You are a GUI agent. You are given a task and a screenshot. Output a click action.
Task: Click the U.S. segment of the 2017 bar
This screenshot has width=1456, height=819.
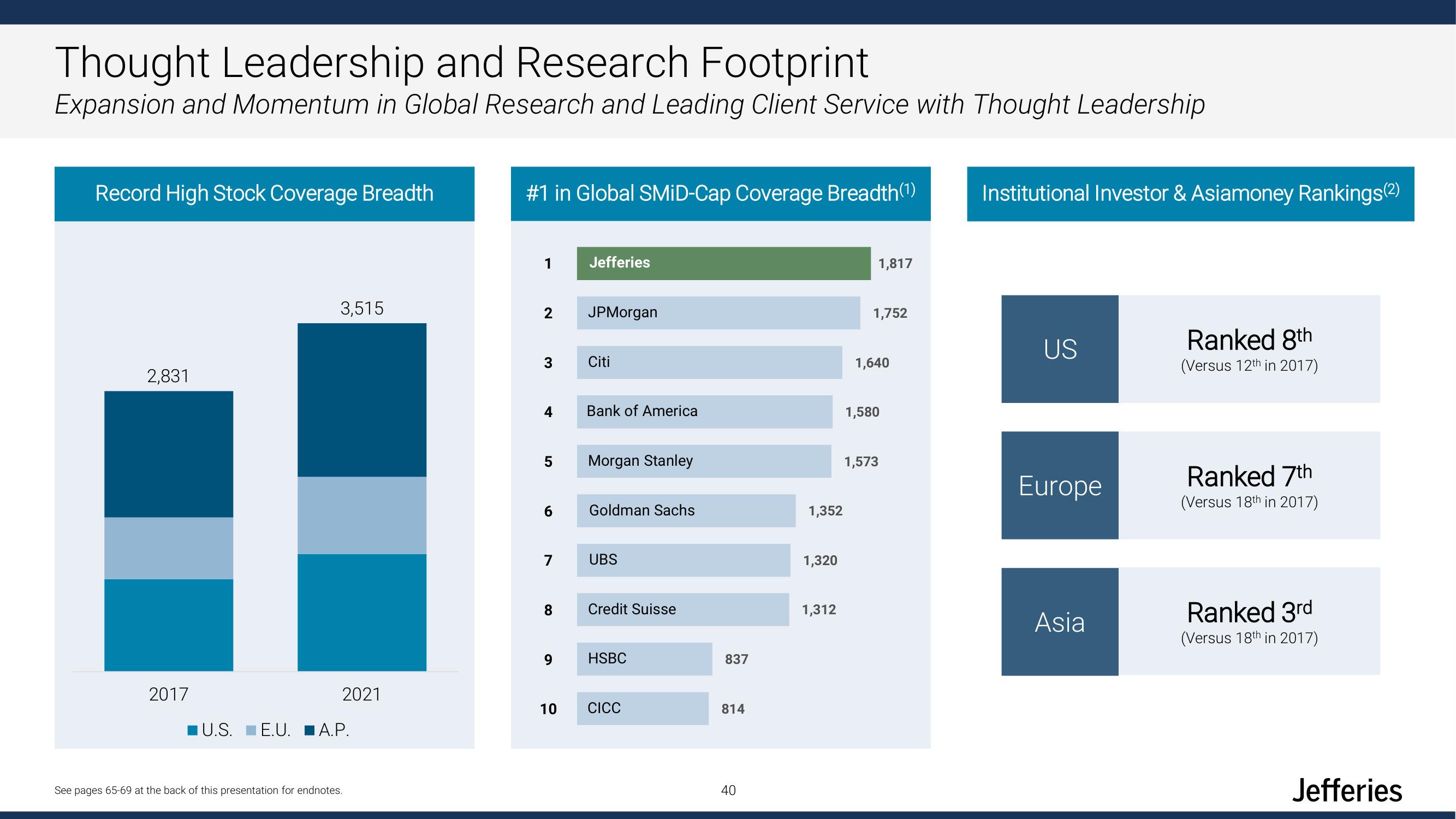pyautogui.click(x=169, y=625)
